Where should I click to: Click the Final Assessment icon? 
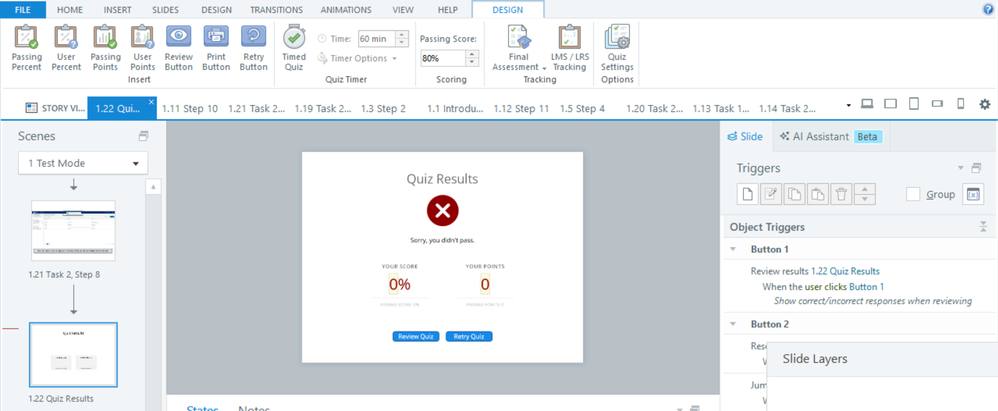pos(519,36)
